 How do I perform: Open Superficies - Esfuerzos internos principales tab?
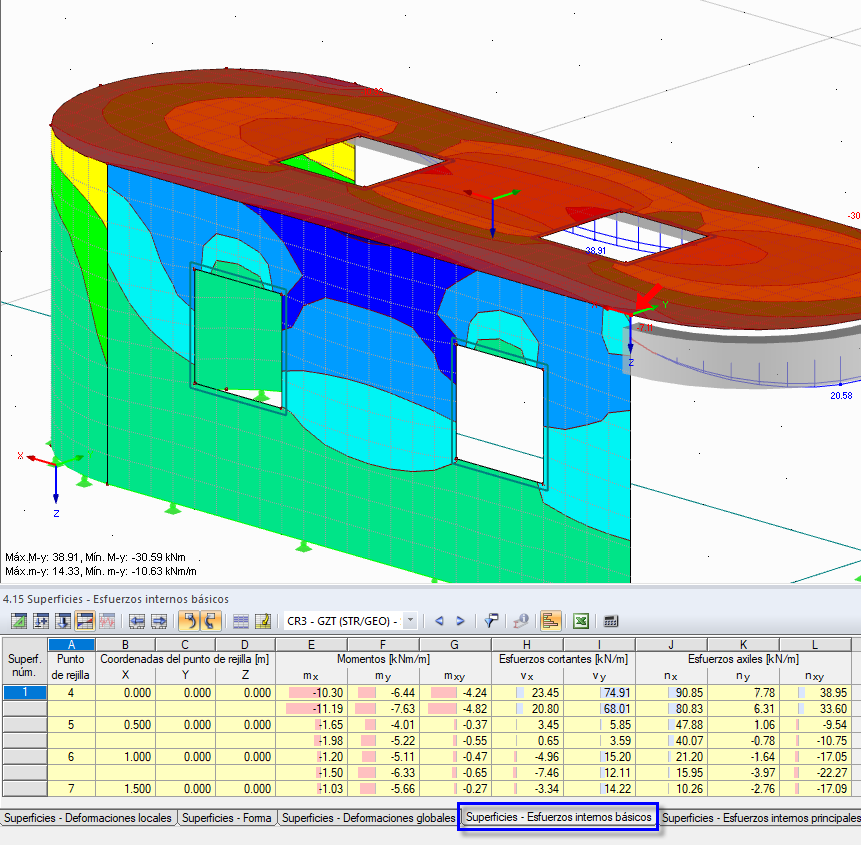point(760,818)
